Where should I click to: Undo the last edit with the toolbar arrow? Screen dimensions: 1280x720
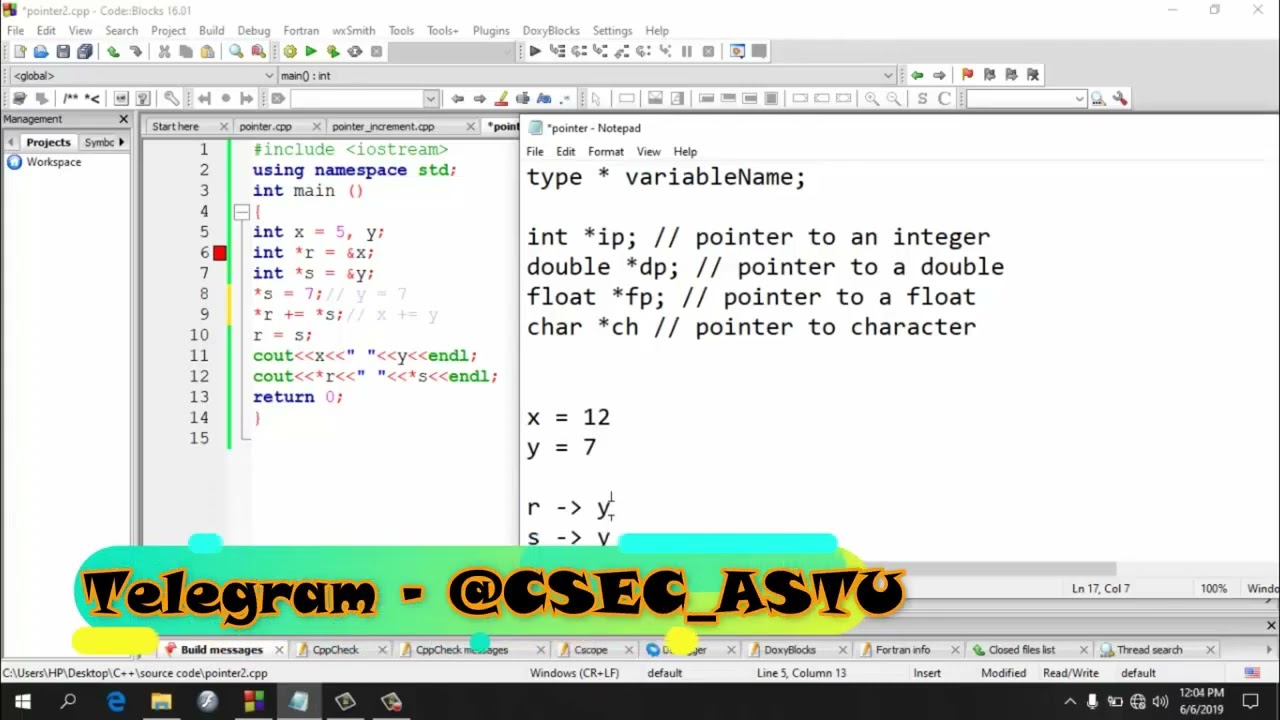pyautogui.click(x=113, y=52)
